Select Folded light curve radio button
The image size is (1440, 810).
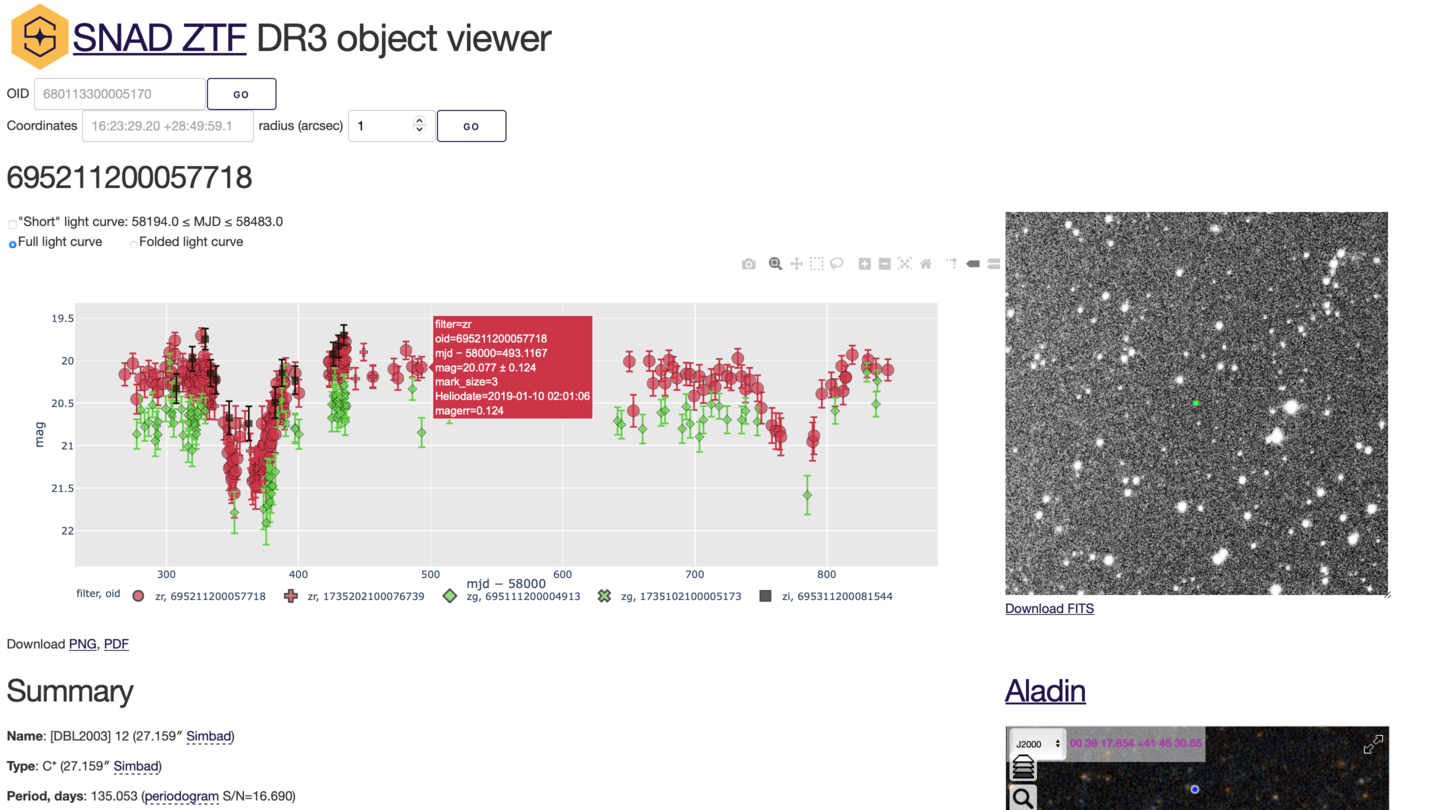[133, 244]
